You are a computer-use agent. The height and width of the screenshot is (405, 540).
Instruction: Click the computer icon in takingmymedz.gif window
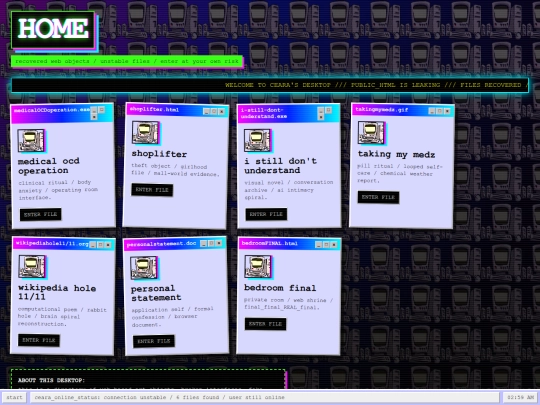371,133
